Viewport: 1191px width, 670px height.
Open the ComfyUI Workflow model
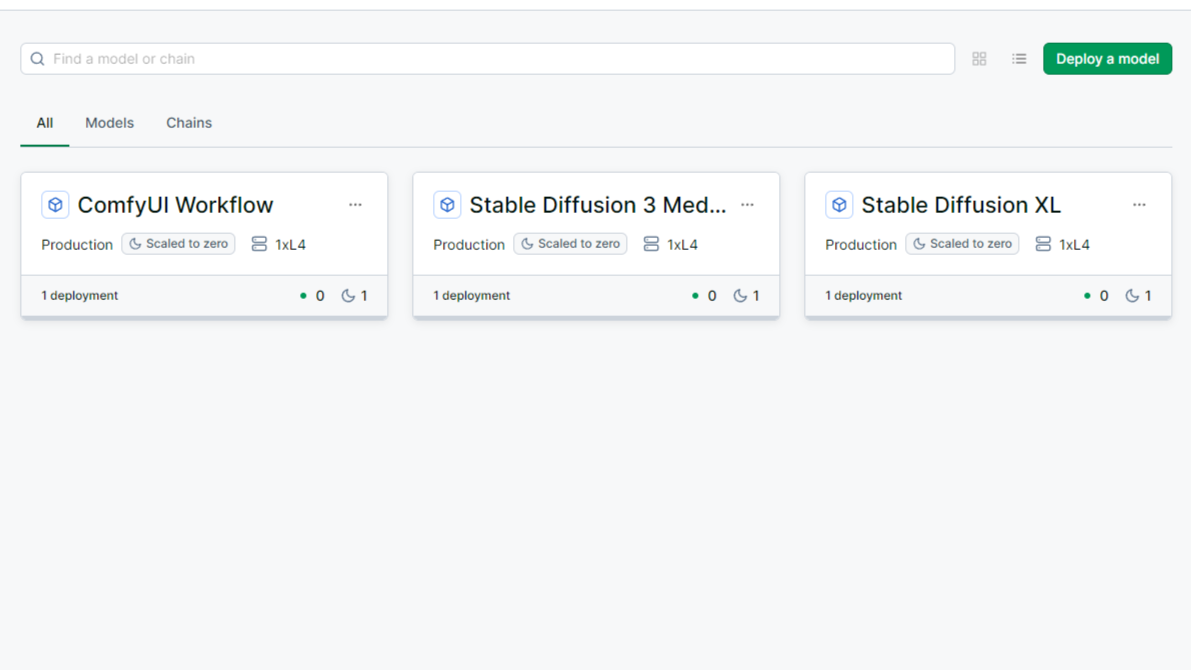(x=175, y=204)
